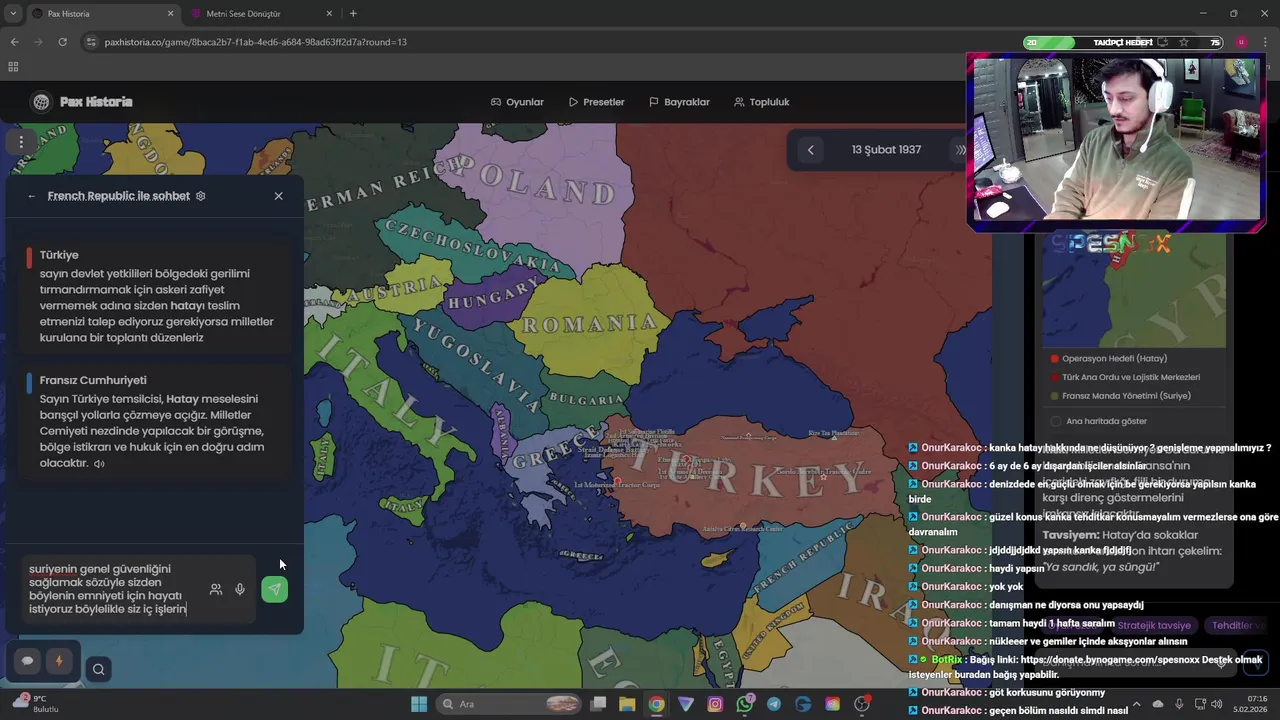This screenshot has height=720, width=1280.
Task: Switch to Metni Sese Dönüştür tab
Action: point(262,14)
